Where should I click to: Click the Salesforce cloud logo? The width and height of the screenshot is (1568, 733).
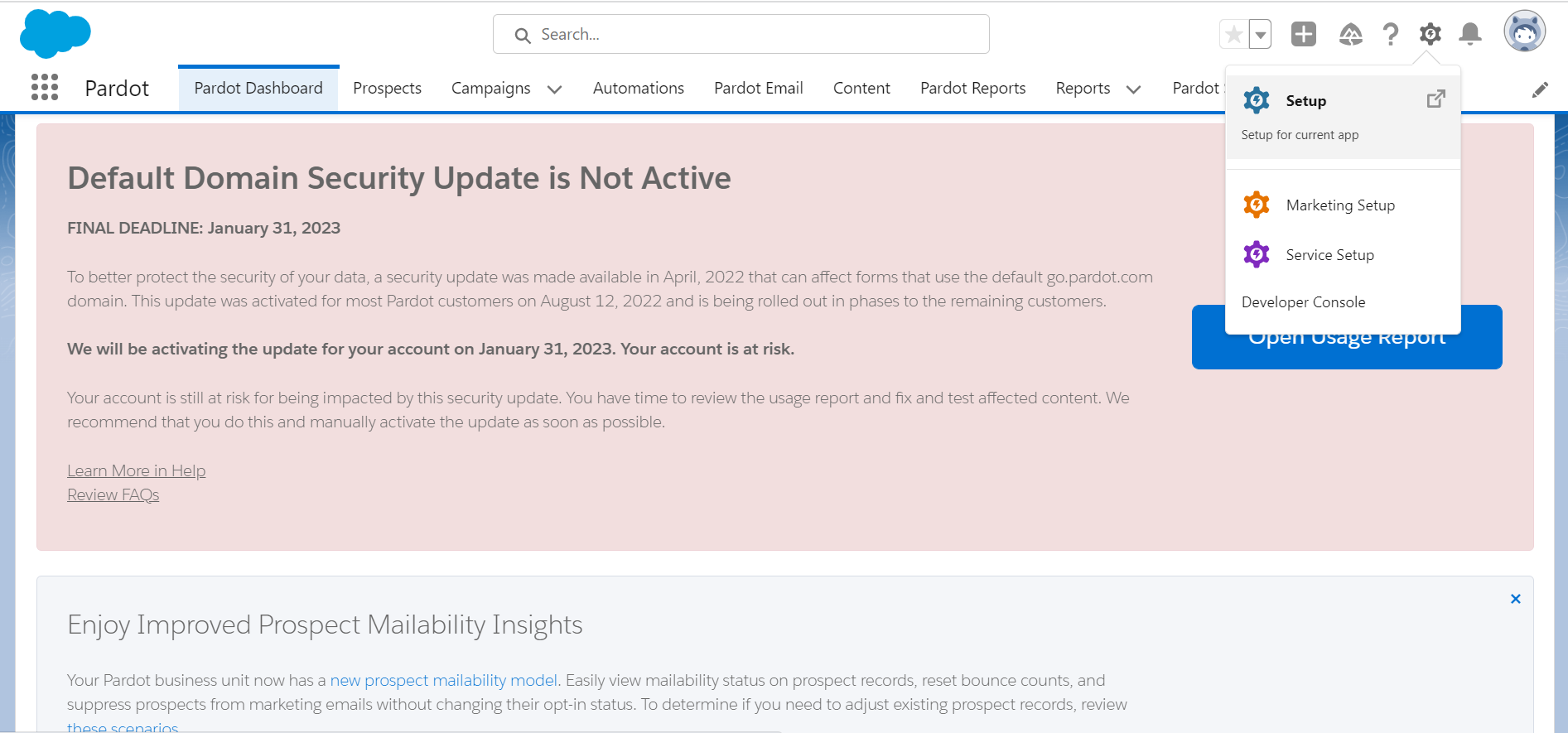[55, 34]
